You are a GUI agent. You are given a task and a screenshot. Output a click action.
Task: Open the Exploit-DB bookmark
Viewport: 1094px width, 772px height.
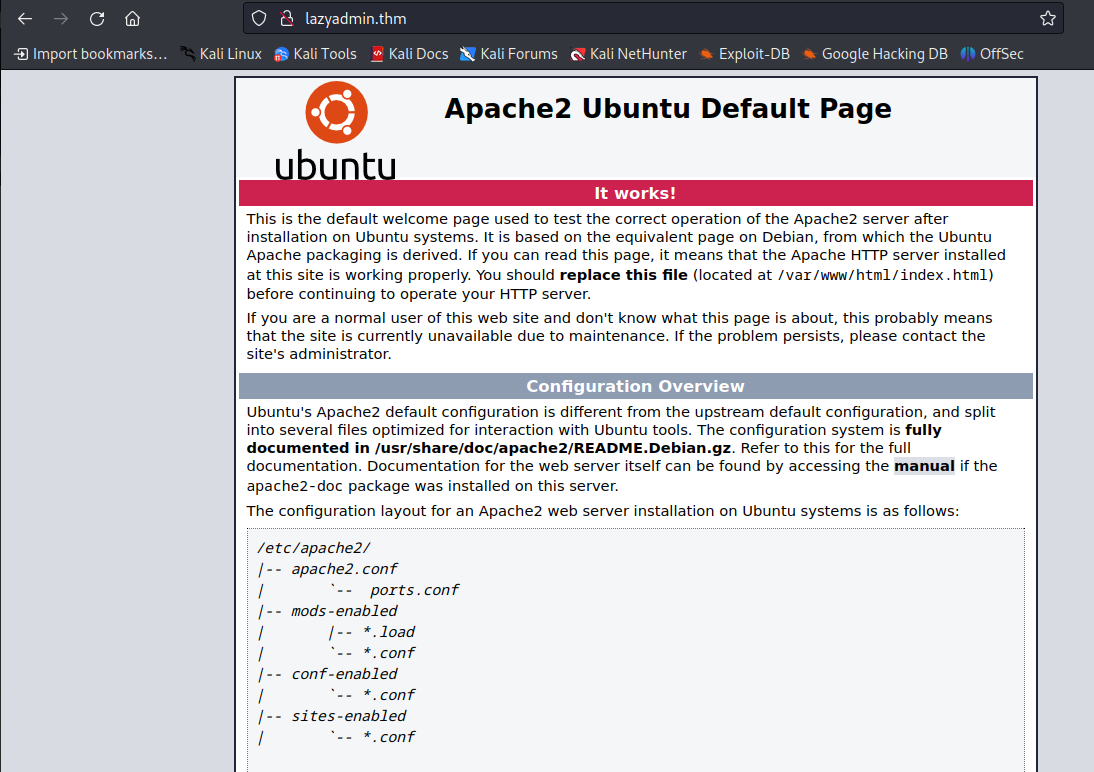click(x=744, y=54)
